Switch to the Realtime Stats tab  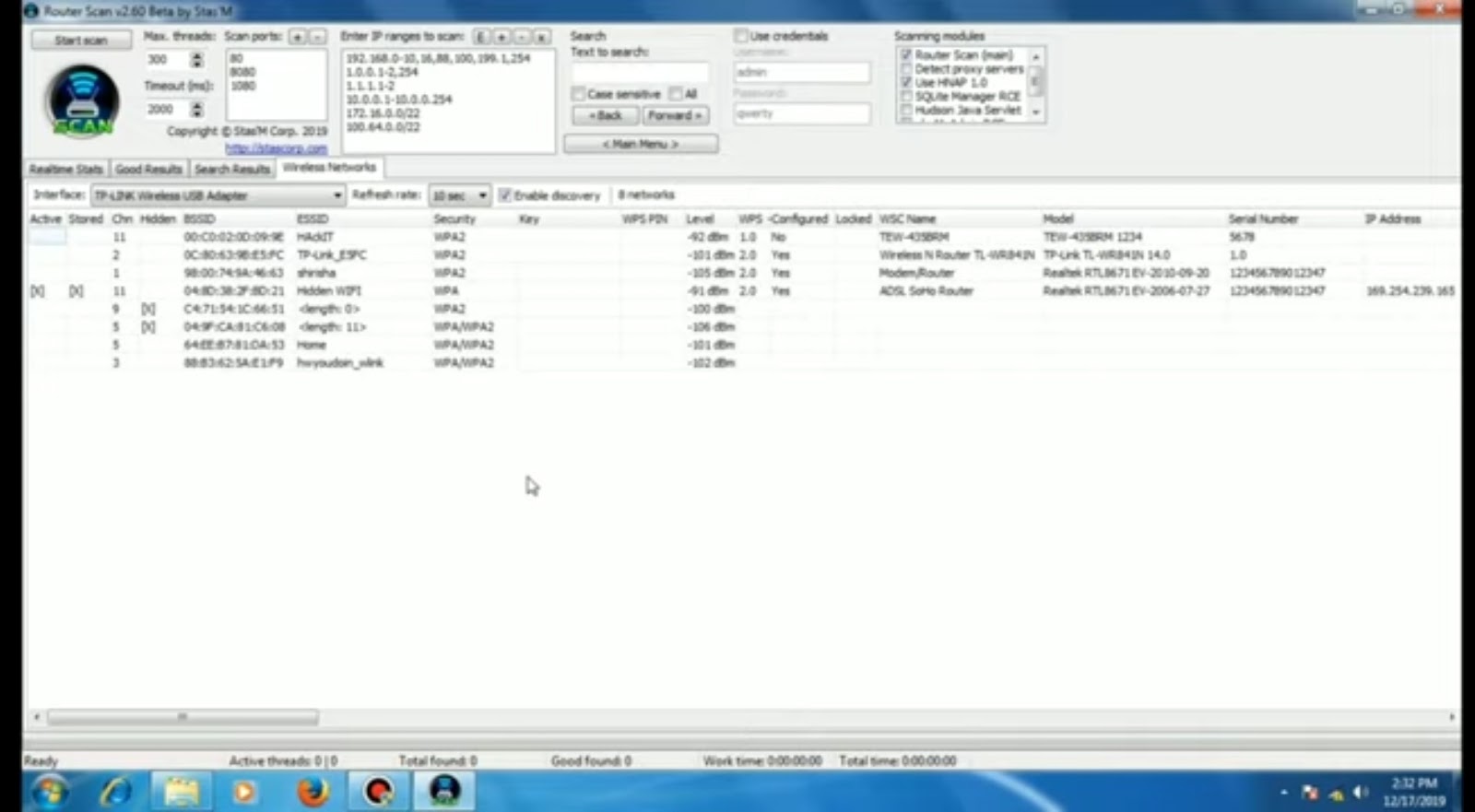click(65, 170)
